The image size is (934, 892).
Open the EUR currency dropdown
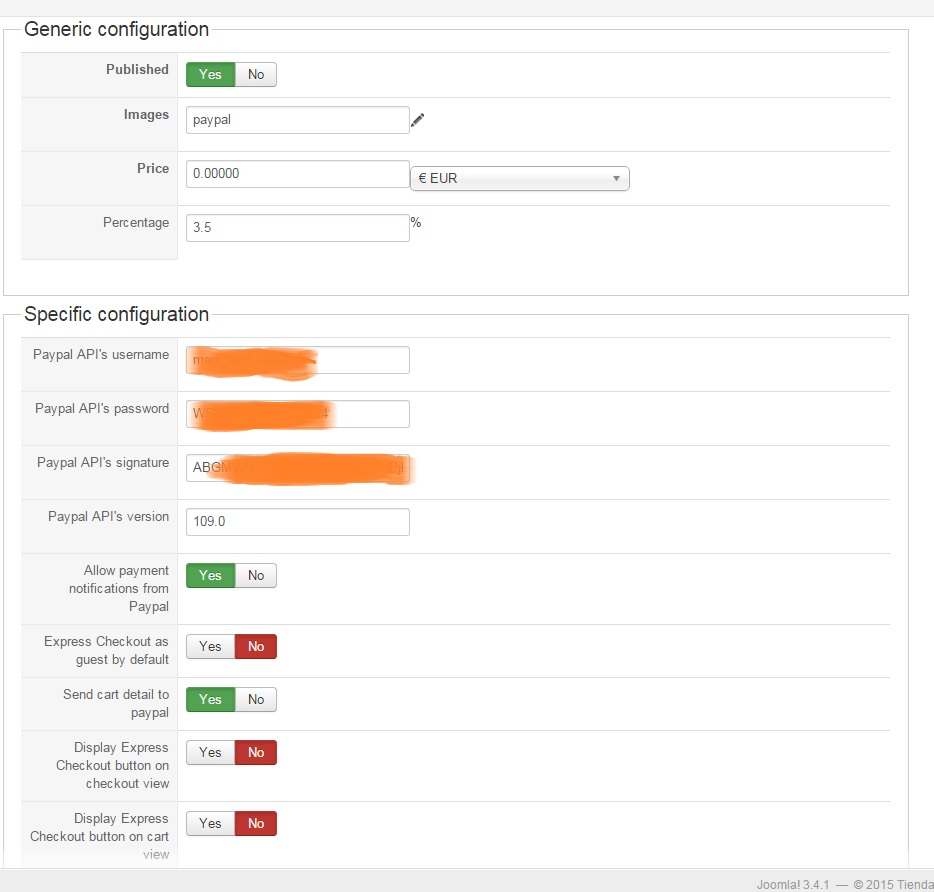pyautogui.click(x=520, y=179)
